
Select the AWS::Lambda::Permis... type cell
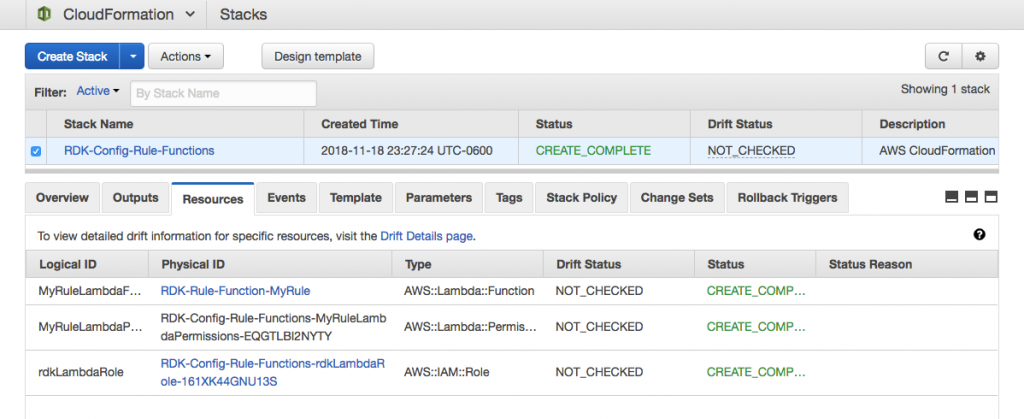[x=470, y=328]
